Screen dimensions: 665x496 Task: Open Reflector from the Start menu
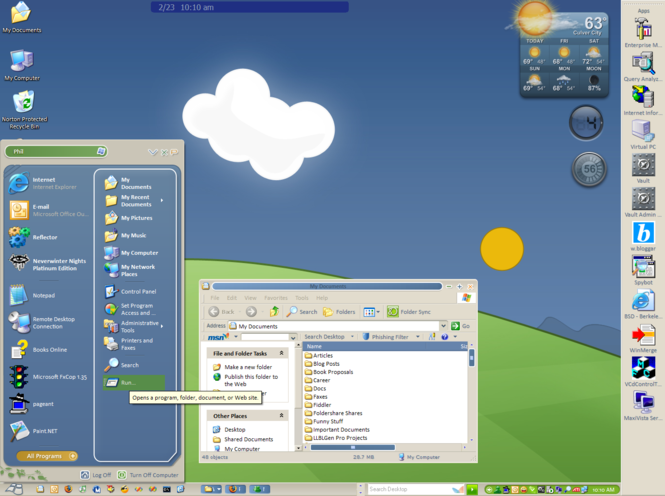(x=33, y=237)
